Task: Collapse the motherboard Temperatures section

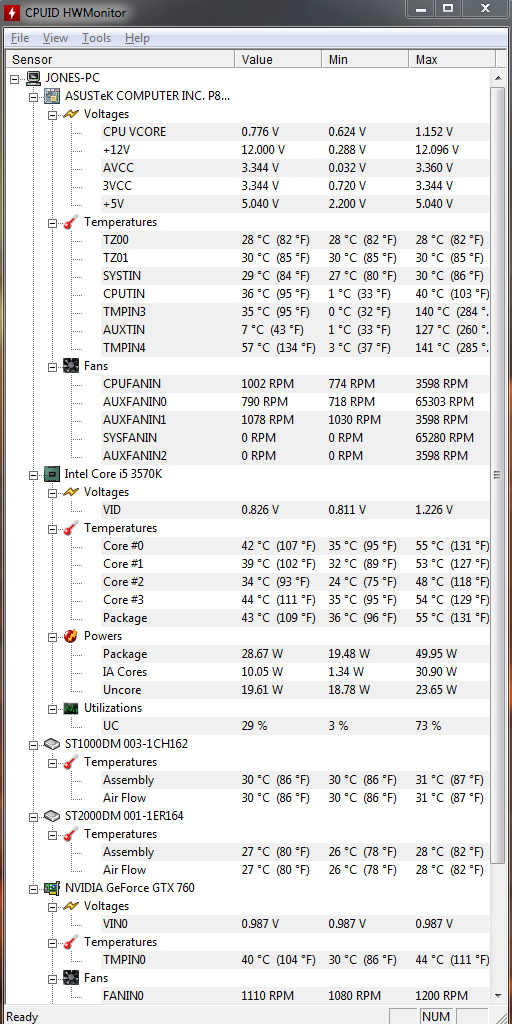Action: click(x=53, y=223)
